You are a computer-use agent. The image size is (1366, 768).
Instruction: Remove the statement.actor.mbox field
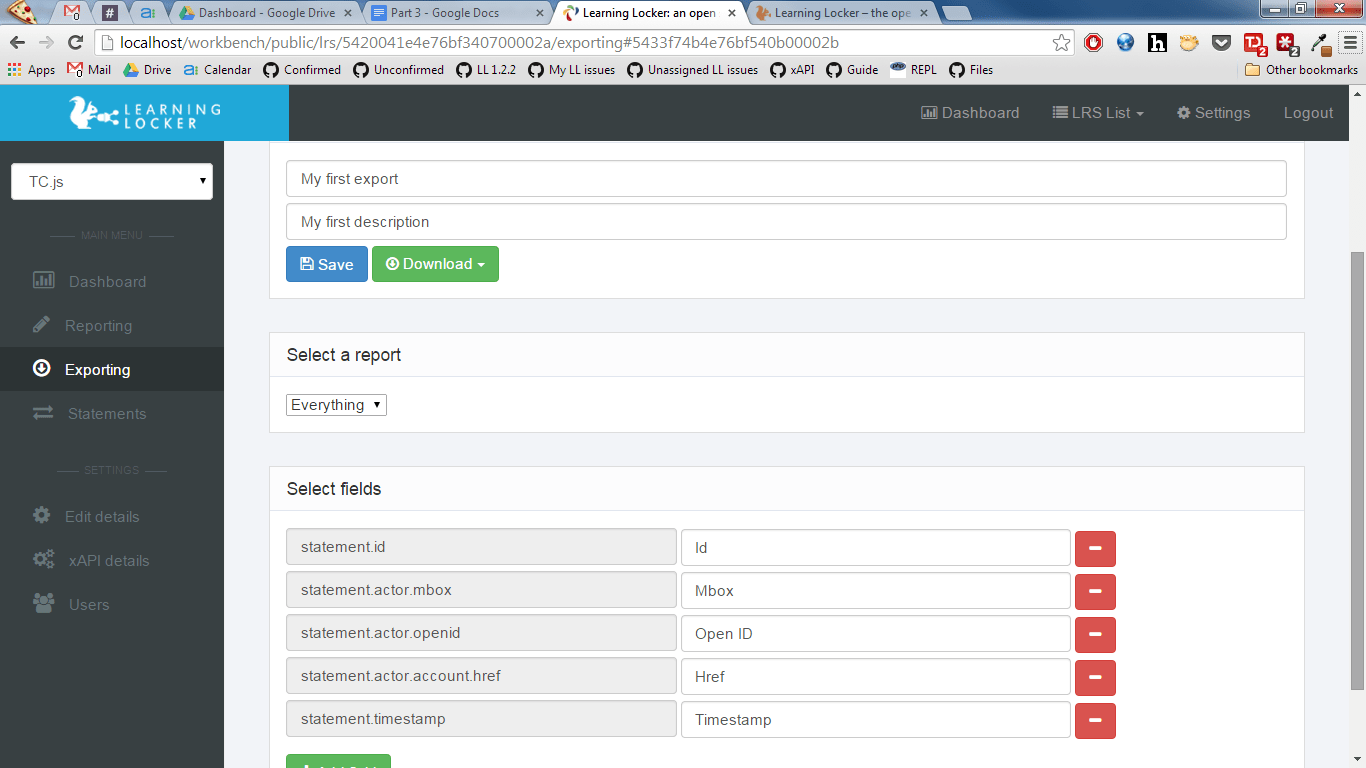pos(1095,592)
